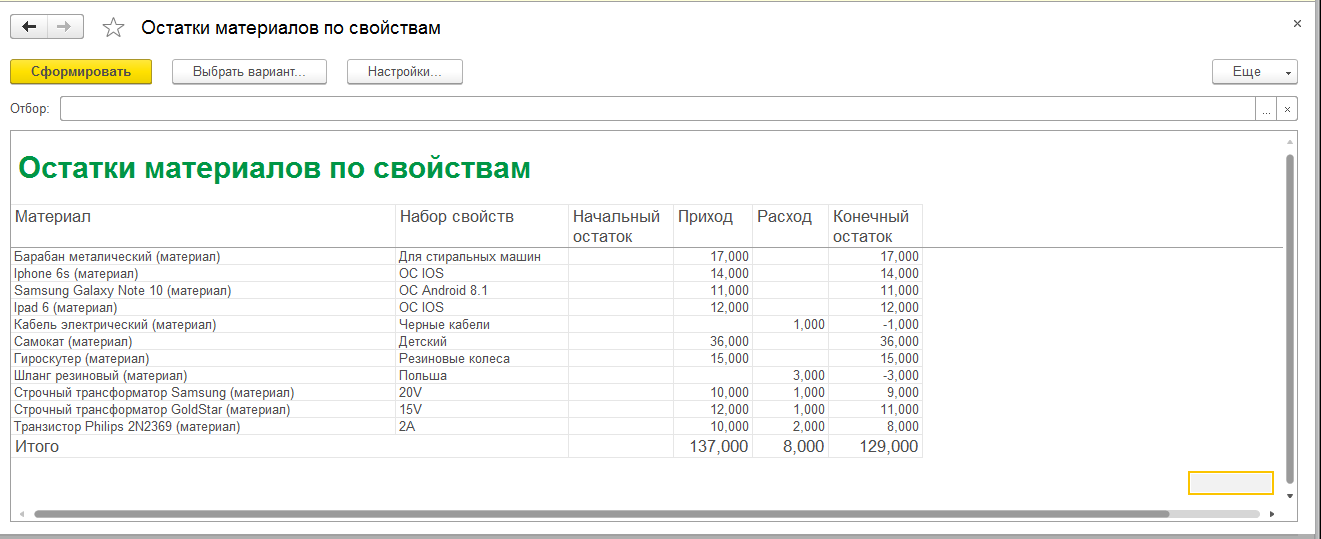The height and width of the screenshot is (539, 1321).
Task: Select row Кабель электрический (материал)
Action: tap(466, 324)
